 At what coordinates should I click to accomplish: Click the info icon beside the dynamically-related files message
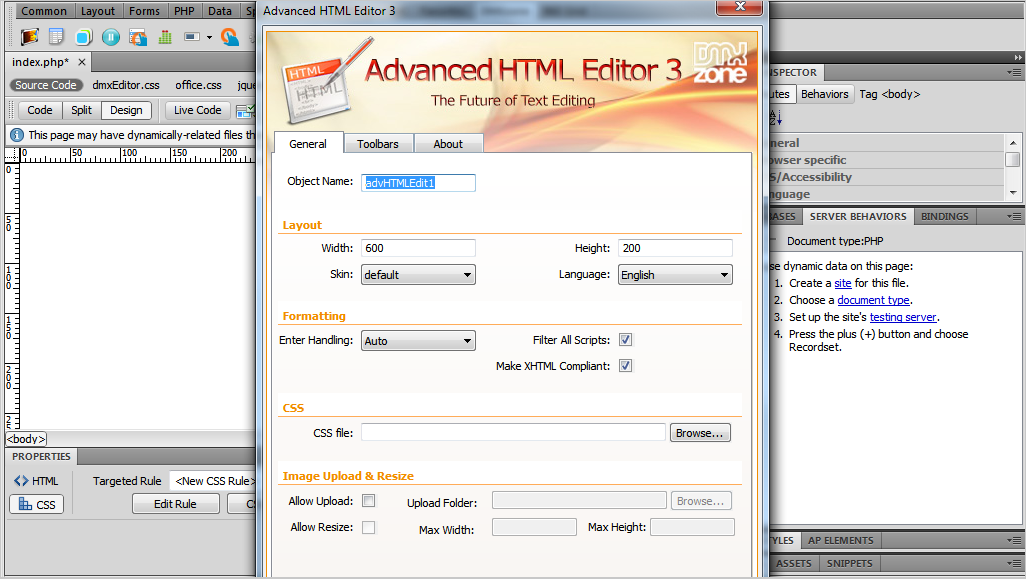point(17,135)
